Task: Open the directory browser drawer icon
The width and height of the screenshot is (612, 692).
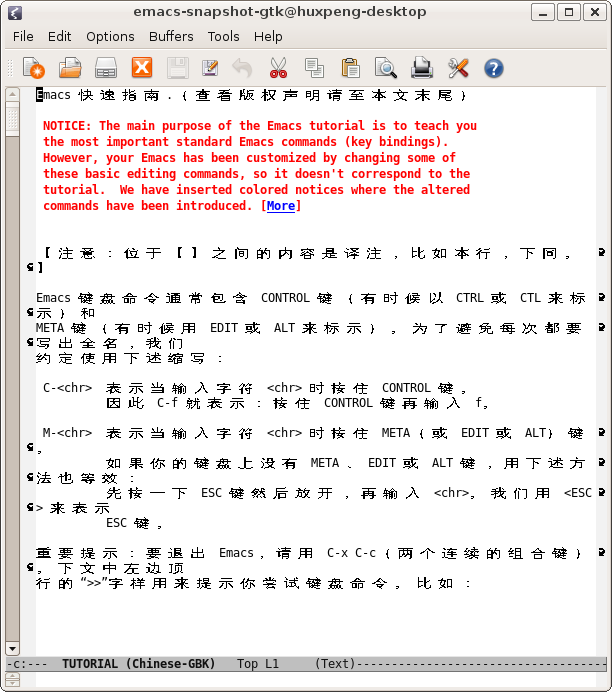Action: [x=106, y=68]
